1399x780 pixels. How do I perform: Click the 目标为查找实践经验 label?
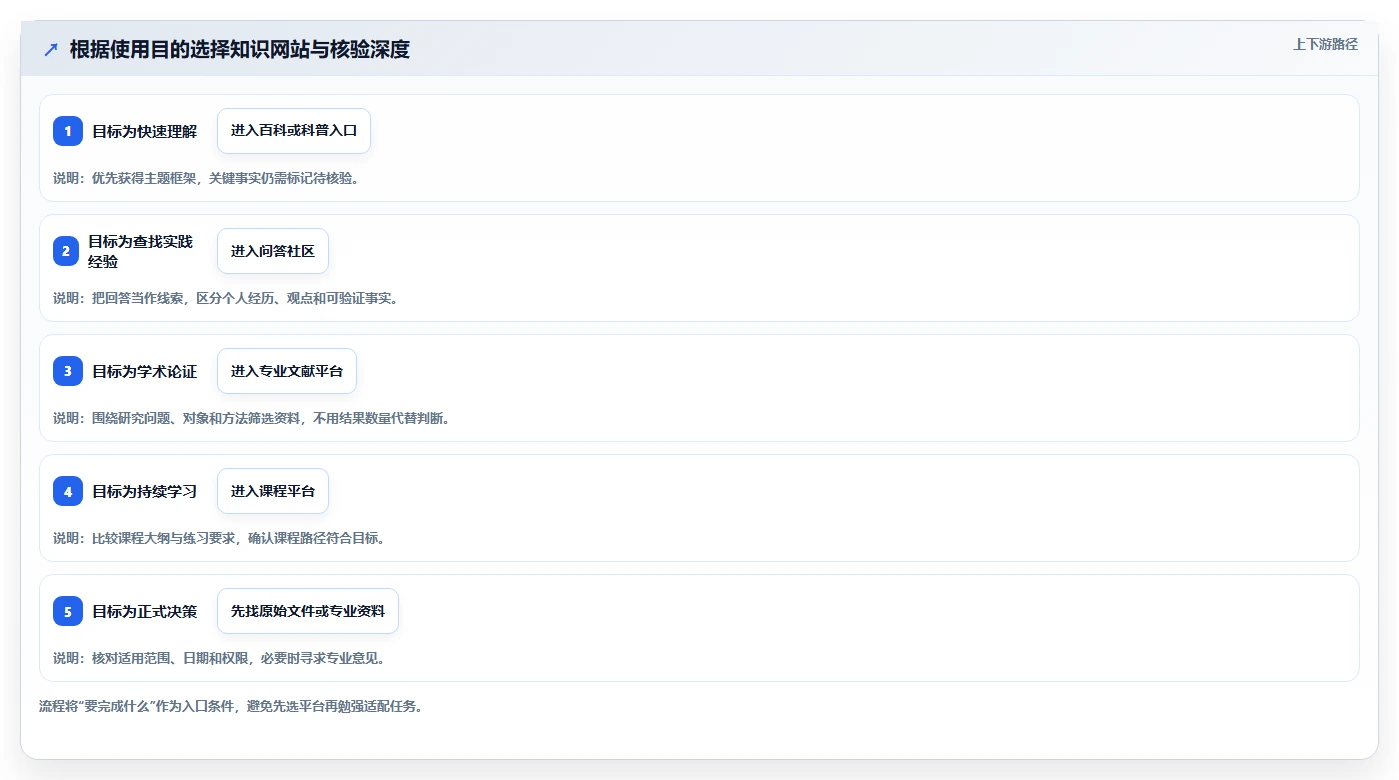click(141, 251)
